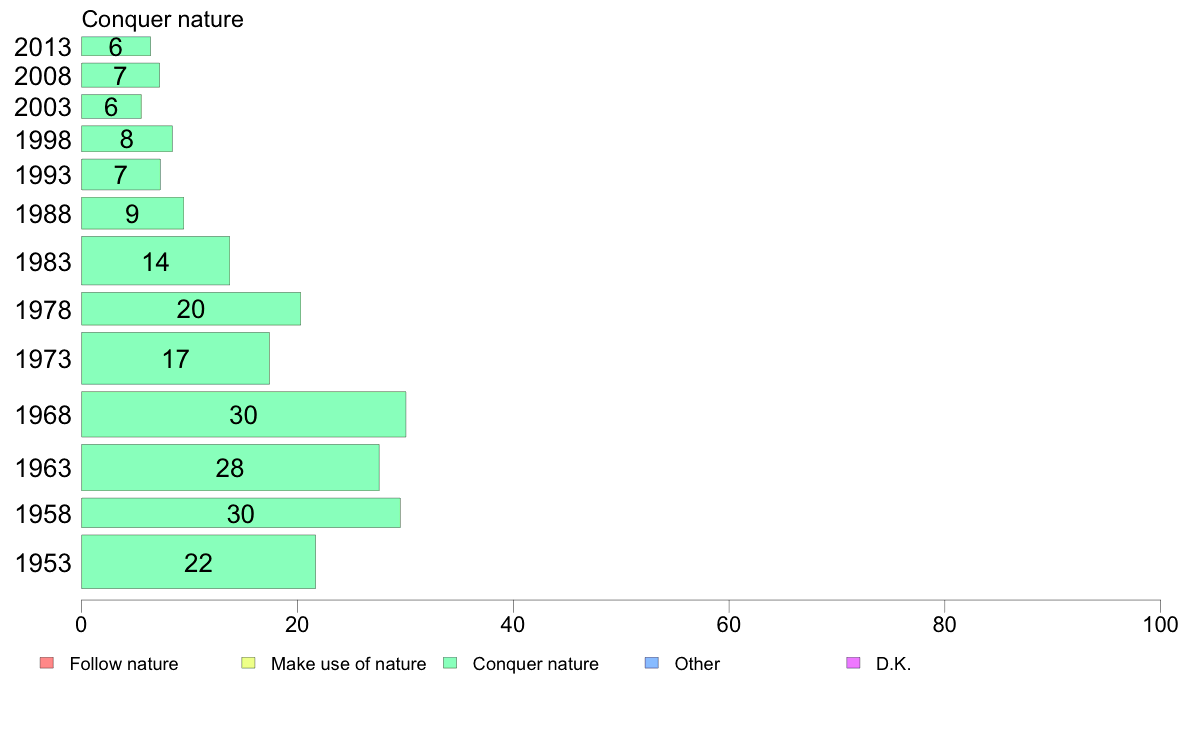Click the 1963 bar with value 28
This screenshot has height=736, width=1188.
230,468
